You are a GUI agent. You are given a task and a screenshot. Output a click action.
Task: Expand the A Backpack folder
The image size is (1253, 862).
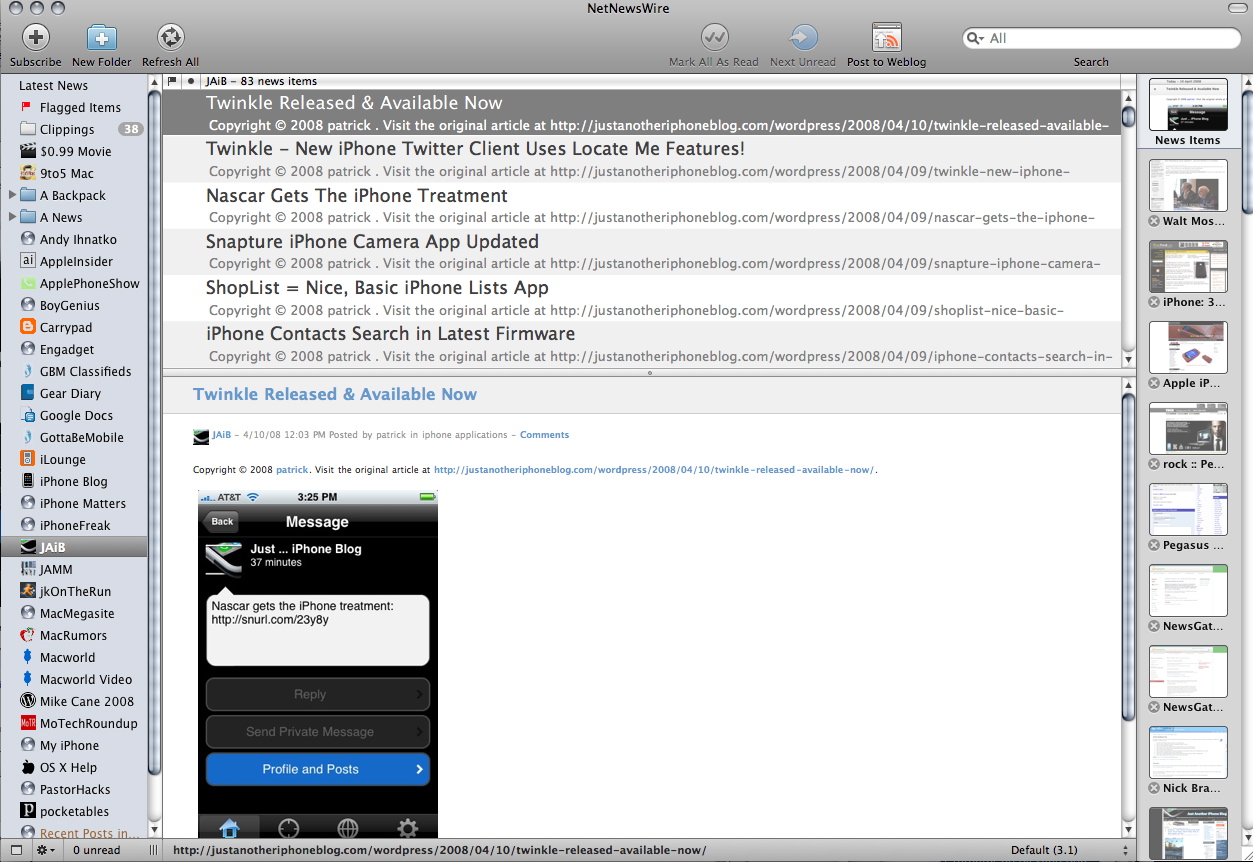12,195
